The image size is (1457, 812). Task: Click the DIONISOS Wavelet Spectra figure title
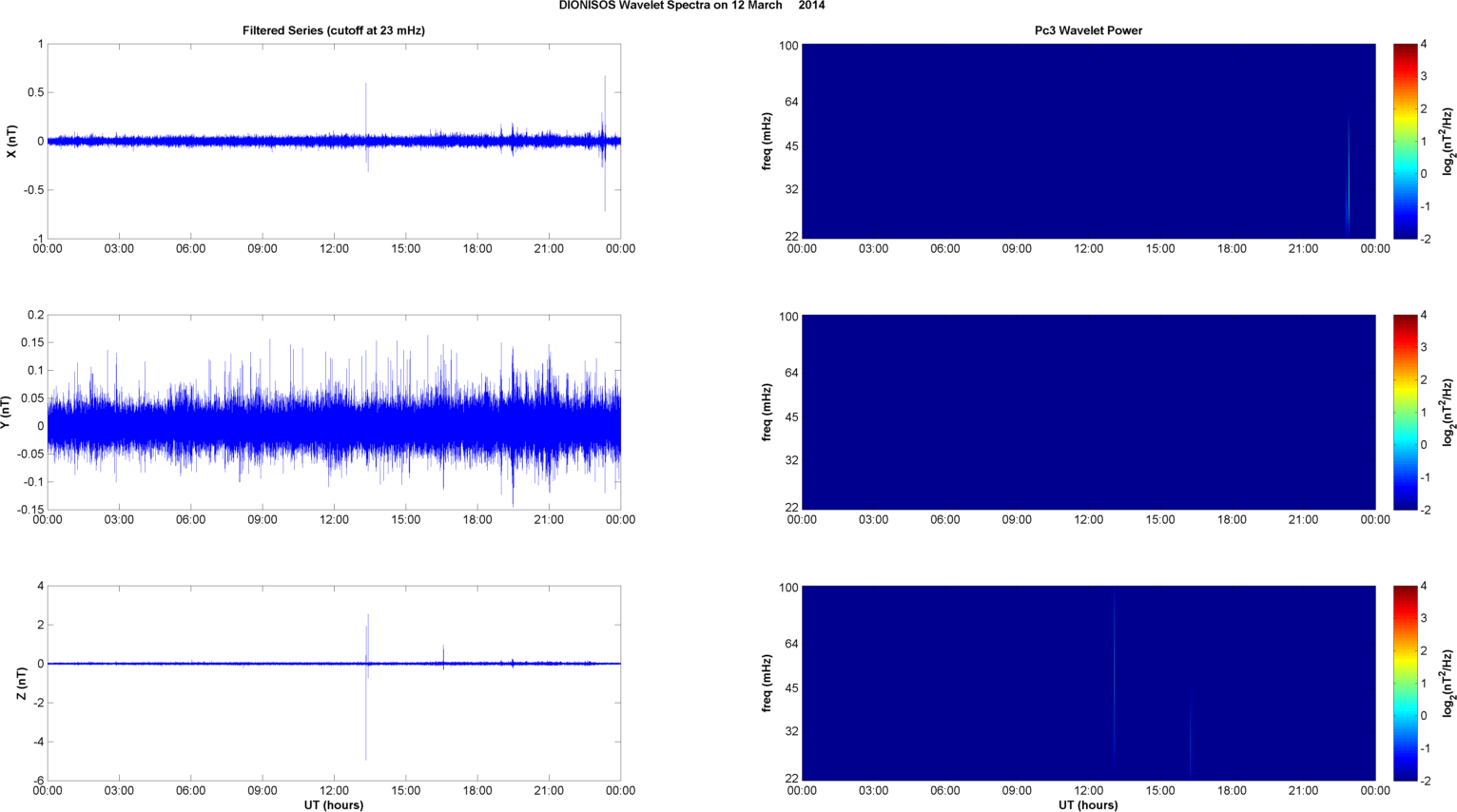(692, 6)
